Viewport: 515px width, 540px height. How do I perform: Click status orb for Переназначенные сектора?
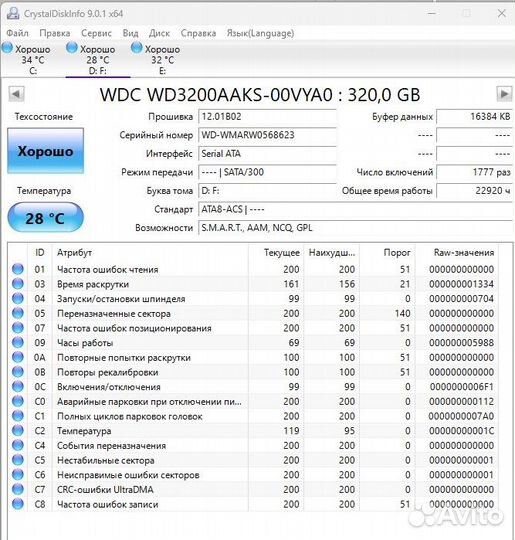[18, 313]
